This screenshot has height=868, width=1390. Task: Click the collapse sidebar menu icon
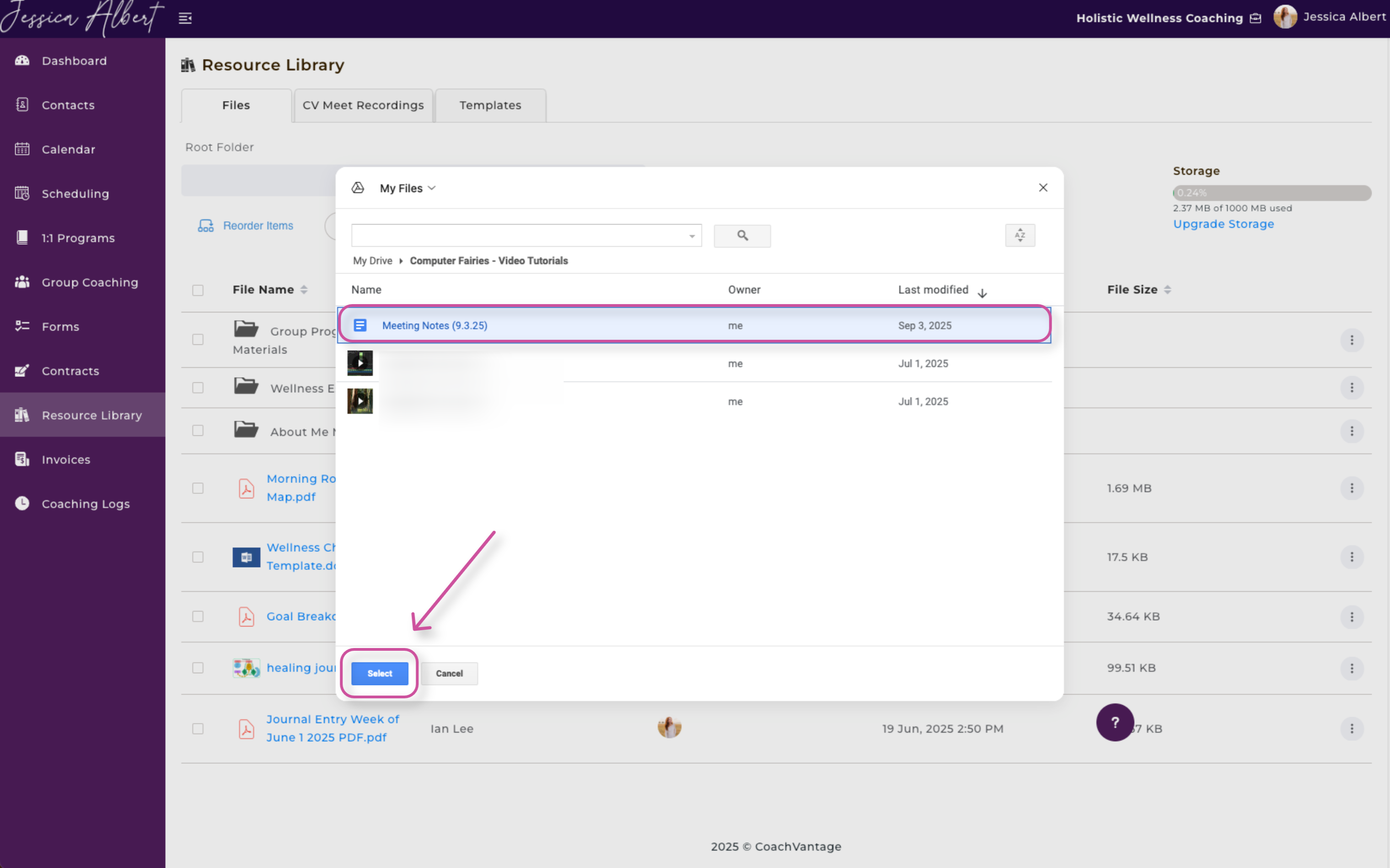185,18
